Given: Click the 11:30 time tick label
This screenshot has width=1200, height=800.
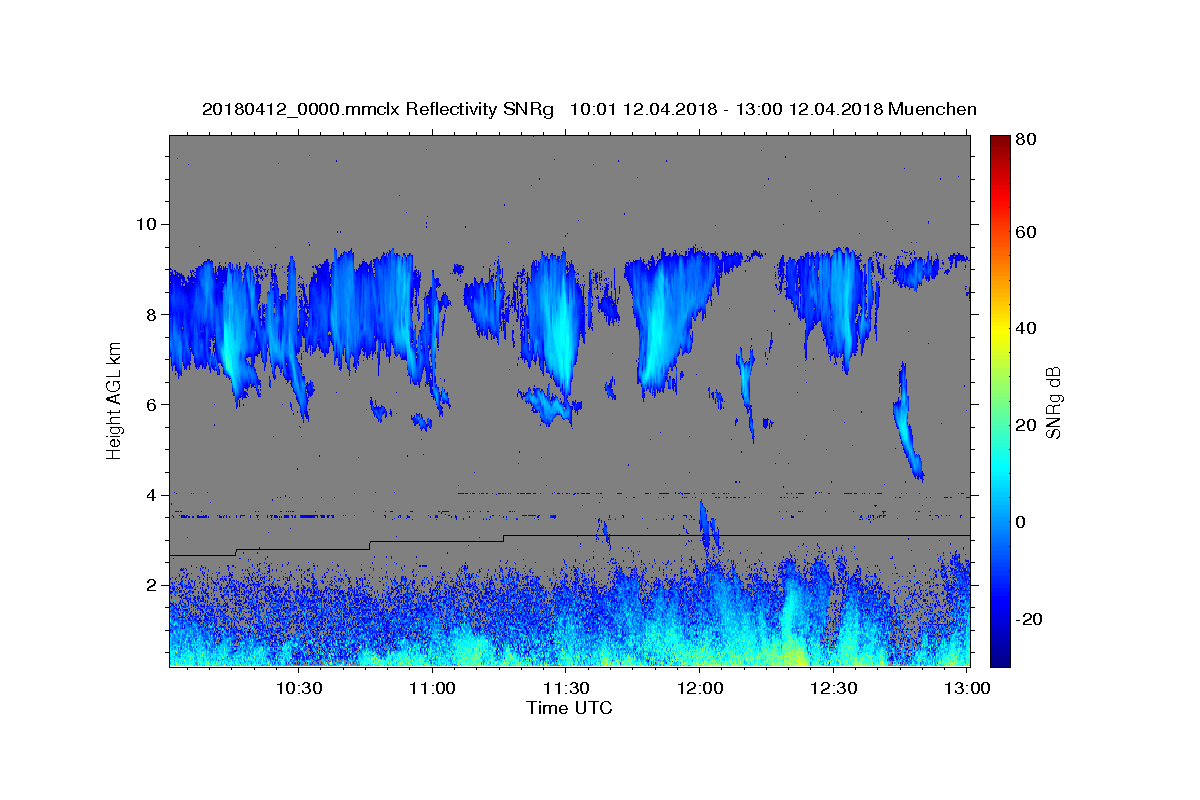Looking at the screenshot, I should coord(566,688).
